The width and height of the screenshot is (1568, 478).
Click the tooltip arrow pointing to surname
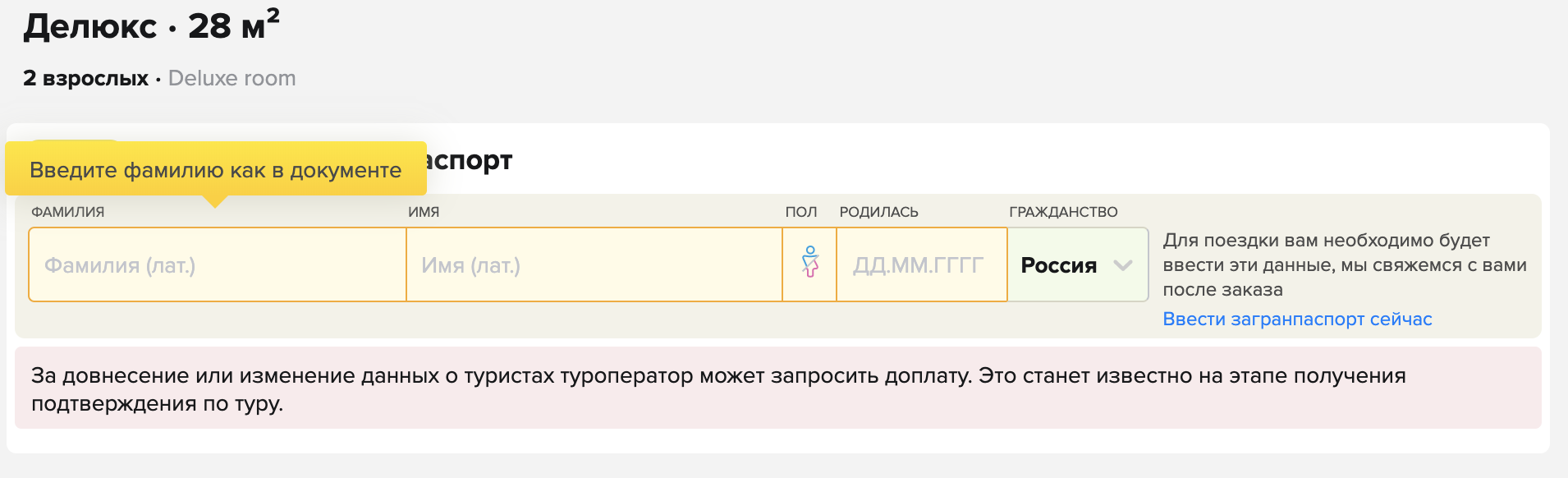215,201
